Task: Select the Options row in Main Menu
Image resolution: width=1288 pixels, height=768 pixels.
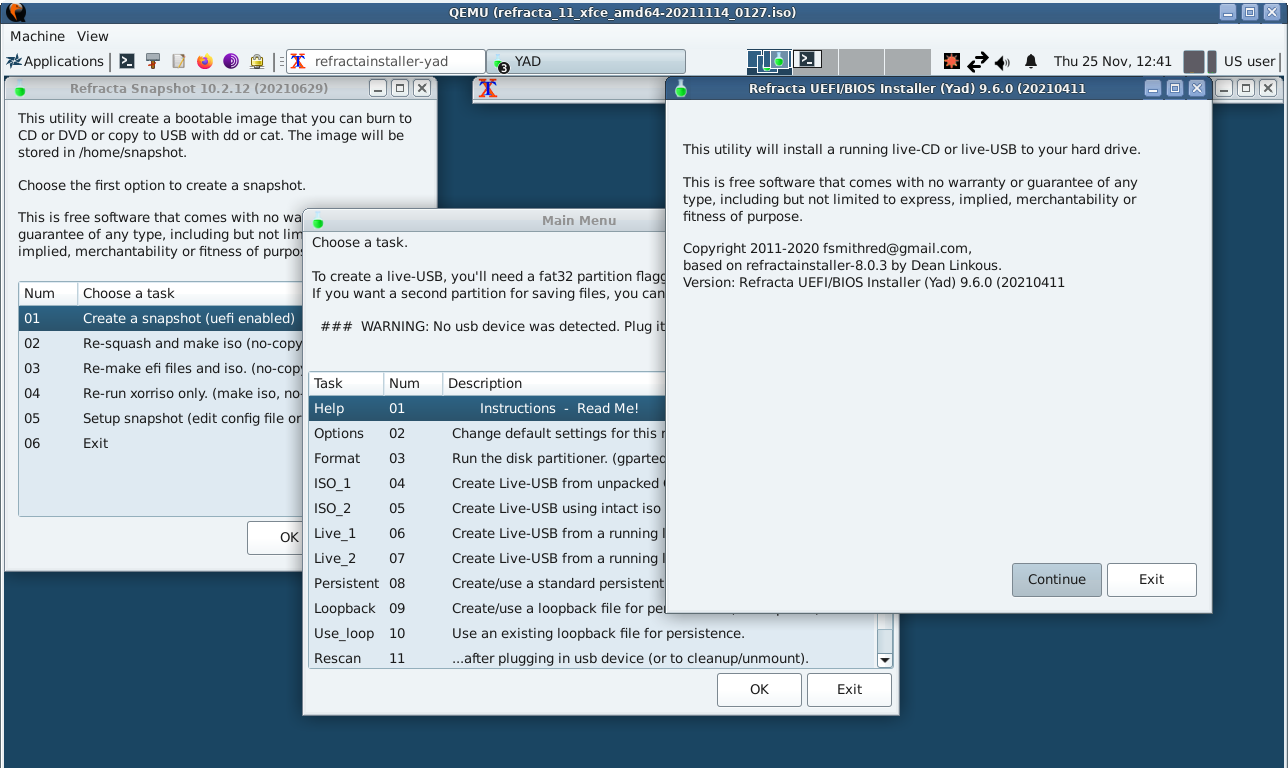Action: pos(487,433)
